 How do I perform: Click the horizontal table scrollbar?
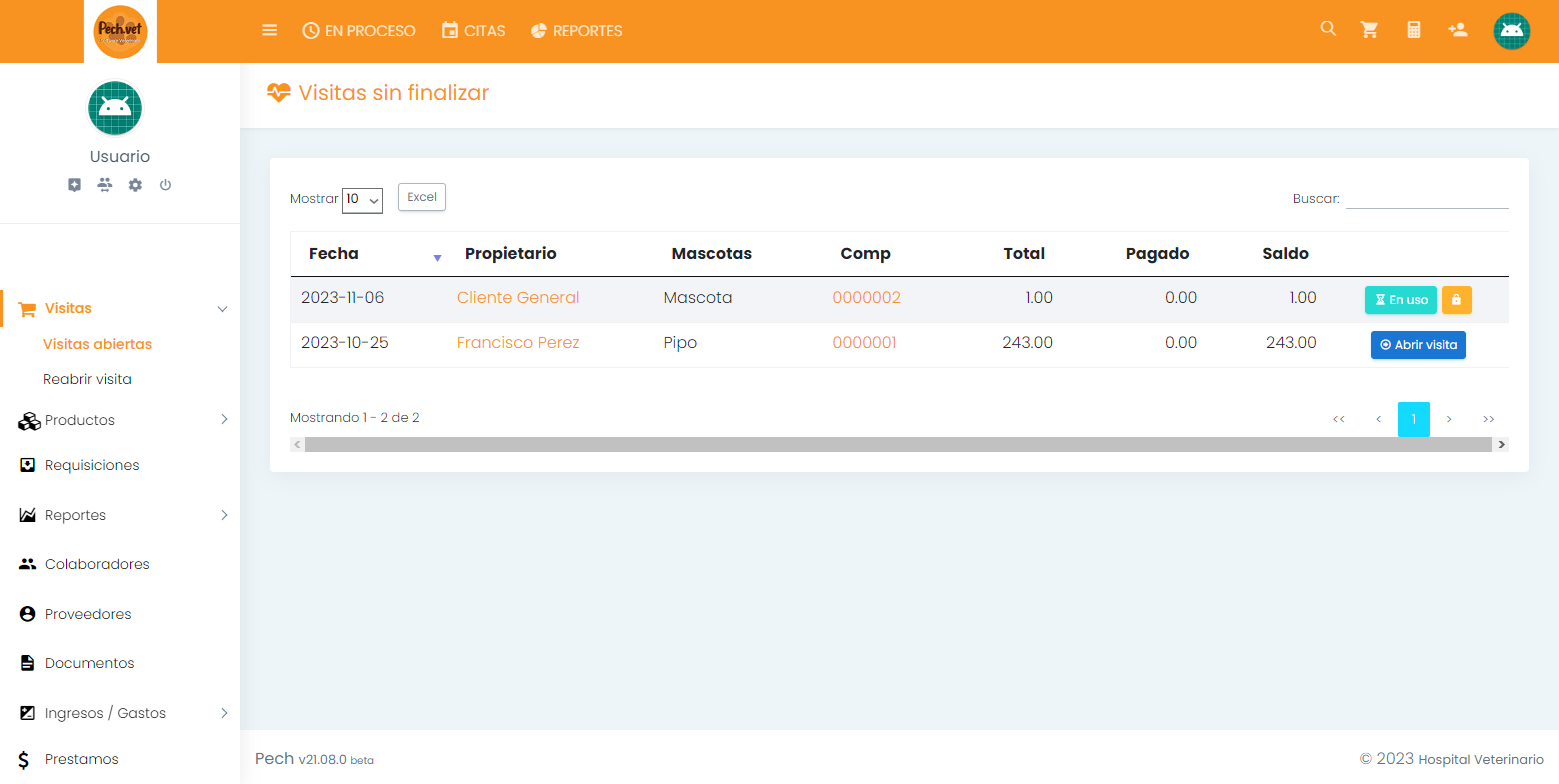897,444
